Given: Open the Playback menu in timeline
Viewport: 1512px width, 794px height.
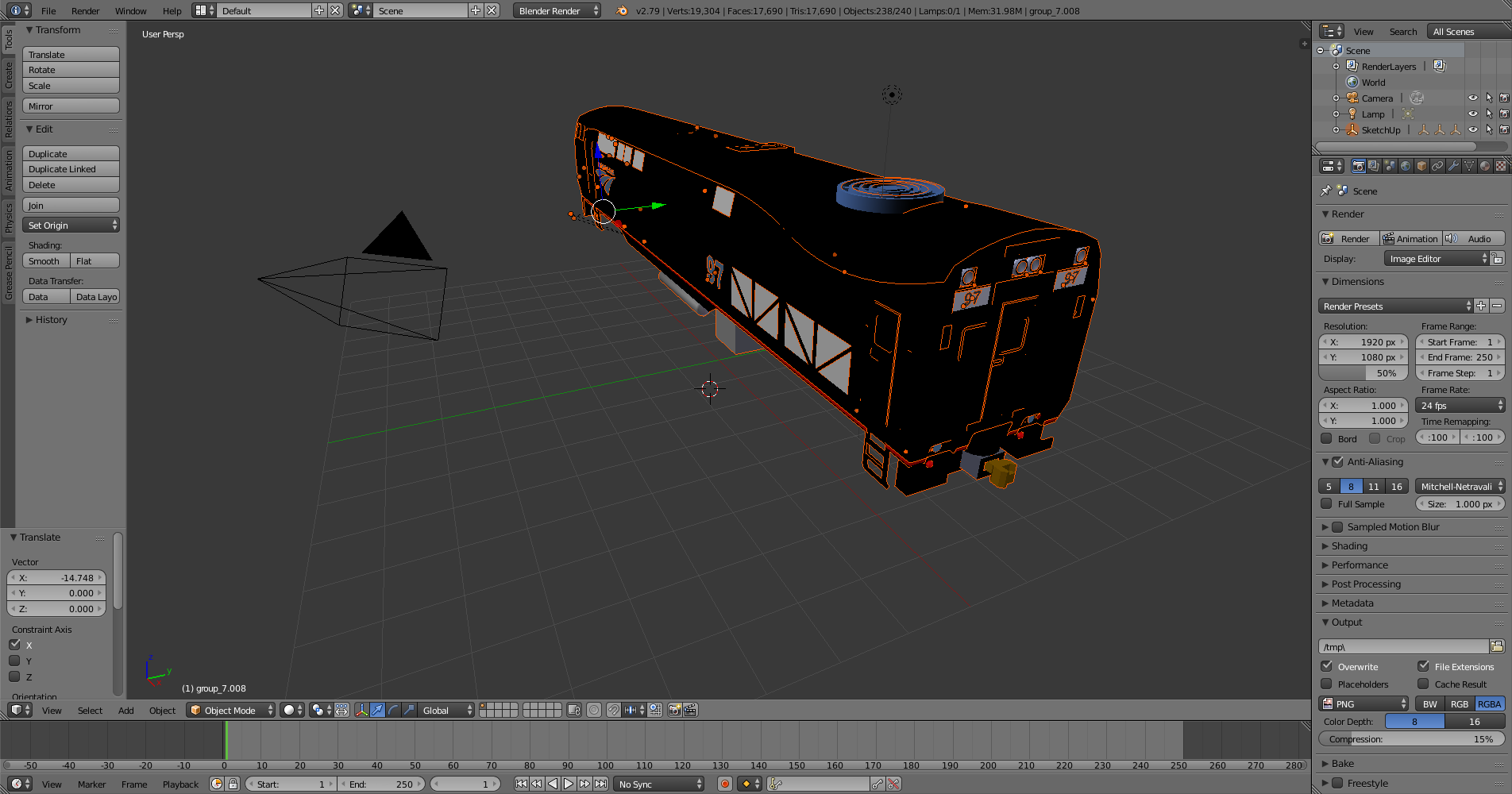Looking at the screenshot, I should point(180,784).
